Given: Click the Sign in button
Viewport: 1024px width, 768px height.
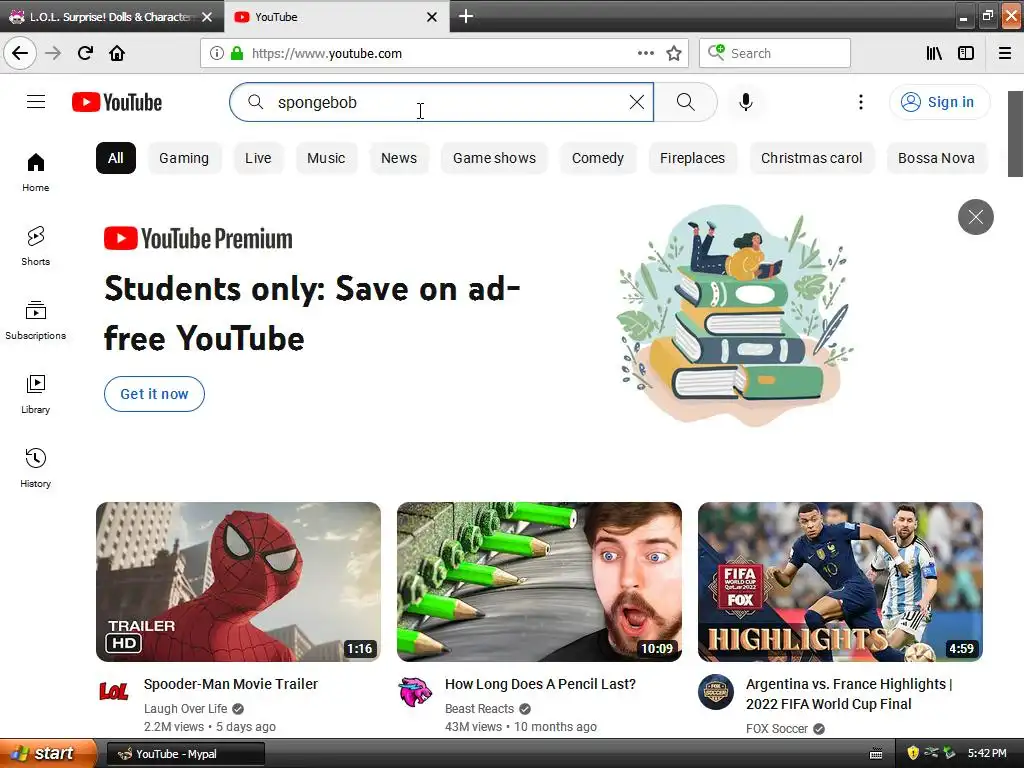Looking at the screenshot, I should (939, 102).
